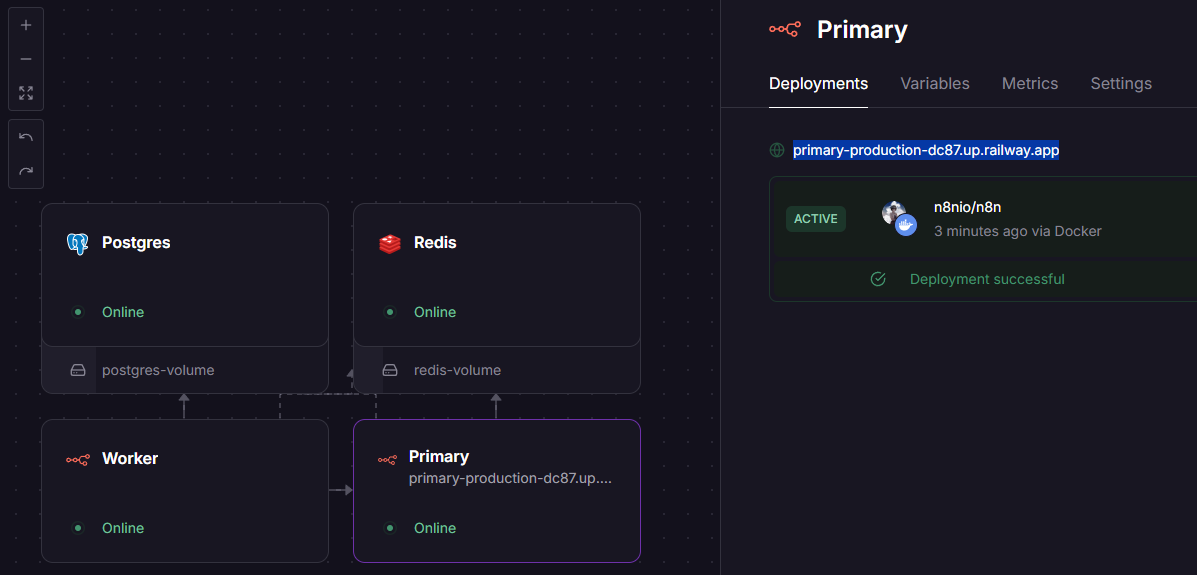Open the Settings tab

coord(1121,83)
